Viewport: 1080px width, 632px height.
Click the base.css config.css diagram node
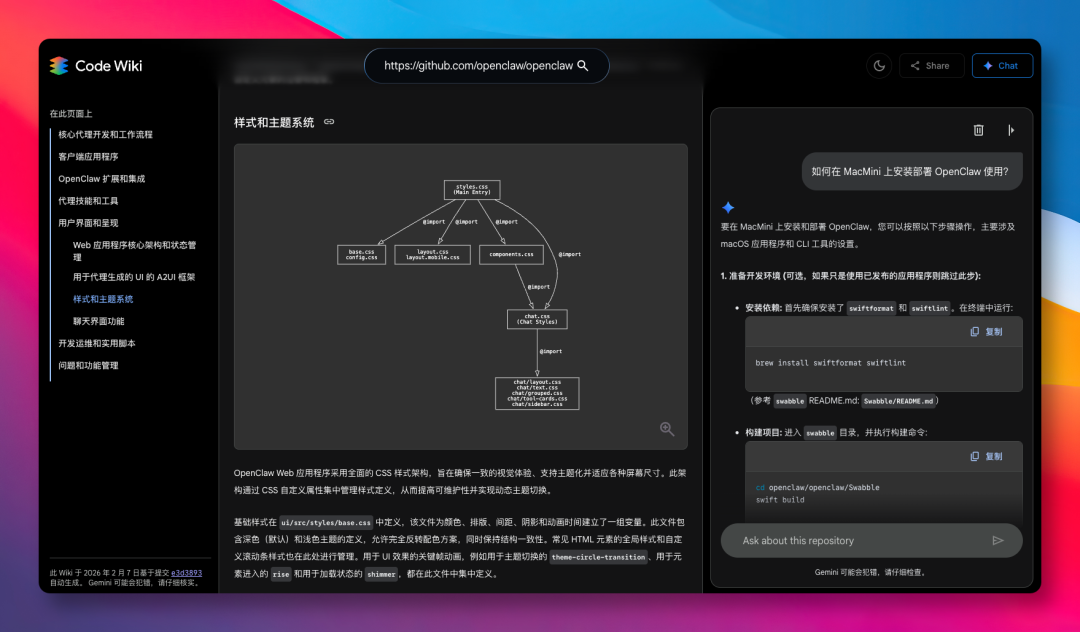pos(362,254)
